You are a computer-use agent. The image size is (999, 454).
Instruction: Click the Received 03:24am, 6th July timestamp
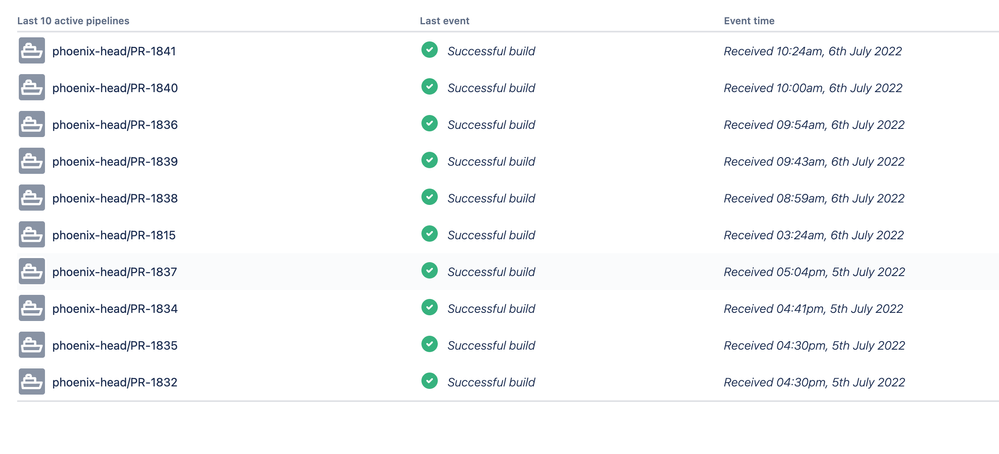coord(814,236)
